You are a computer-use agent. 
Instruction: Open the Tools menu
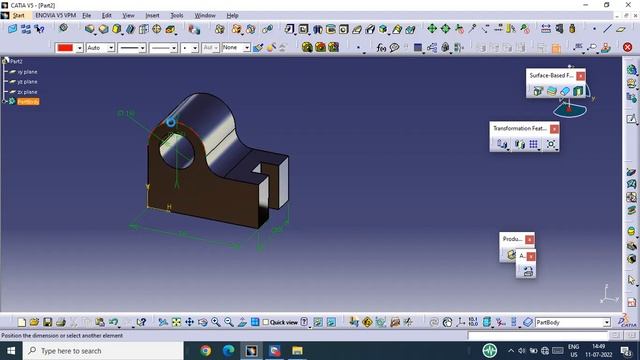[x=177, y=16]
